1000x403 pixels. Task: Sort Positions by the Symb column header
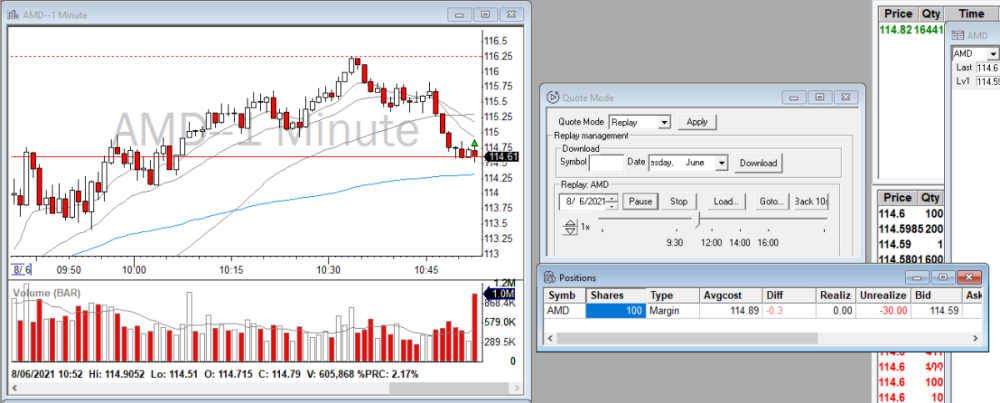[x=565, y=295]
